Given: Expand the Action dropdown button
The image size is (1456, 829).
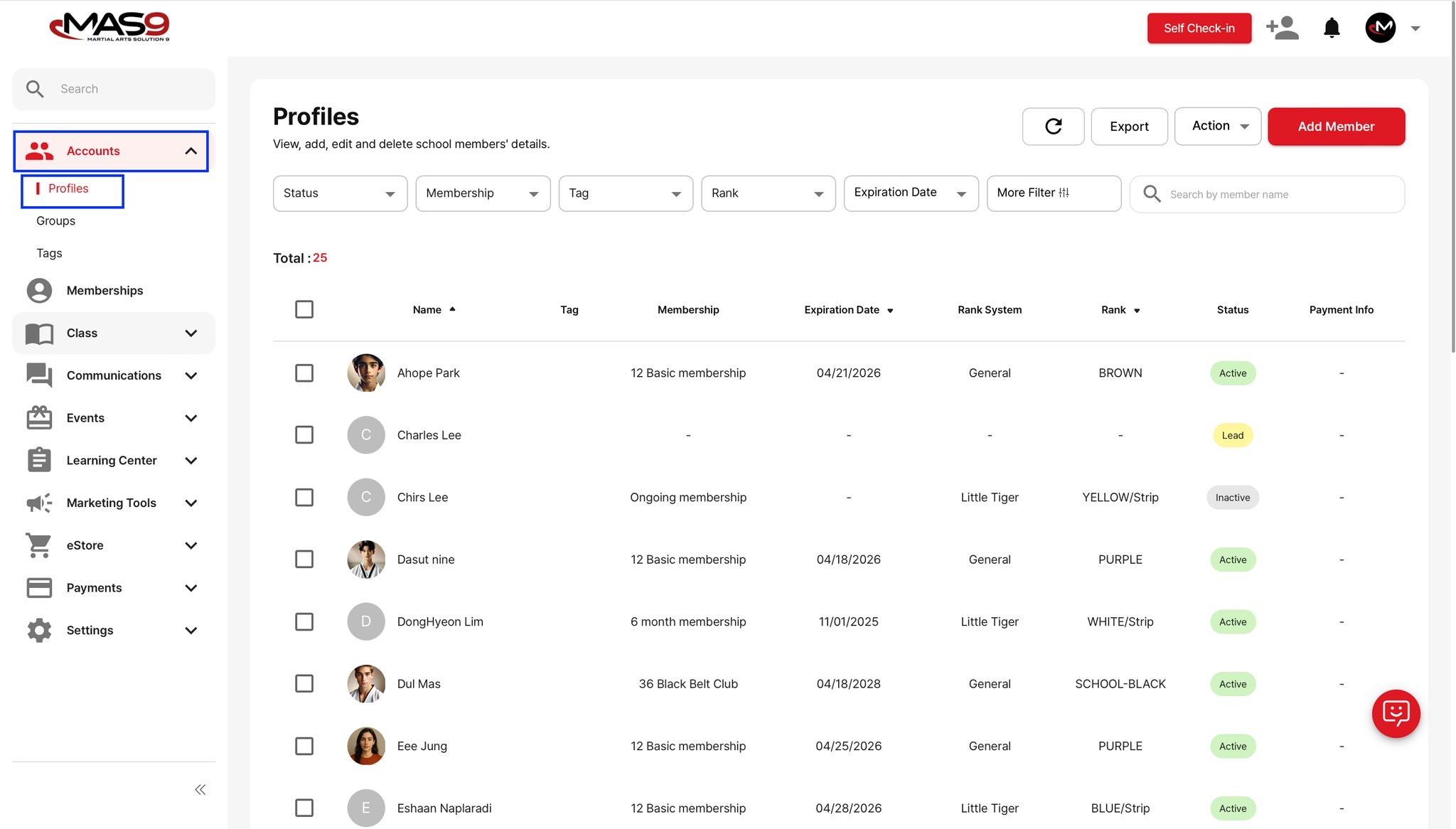Looking at the screenshot, I should [1218, 127].
